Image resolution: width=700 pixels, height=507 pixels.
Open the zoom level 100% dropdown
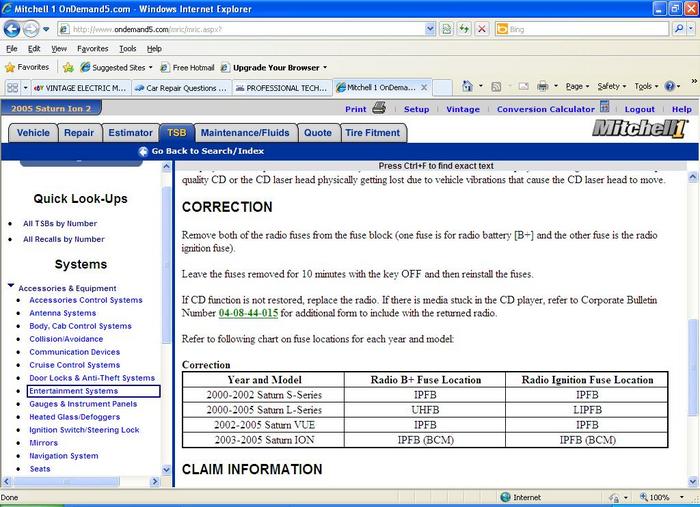click(682, 497)
